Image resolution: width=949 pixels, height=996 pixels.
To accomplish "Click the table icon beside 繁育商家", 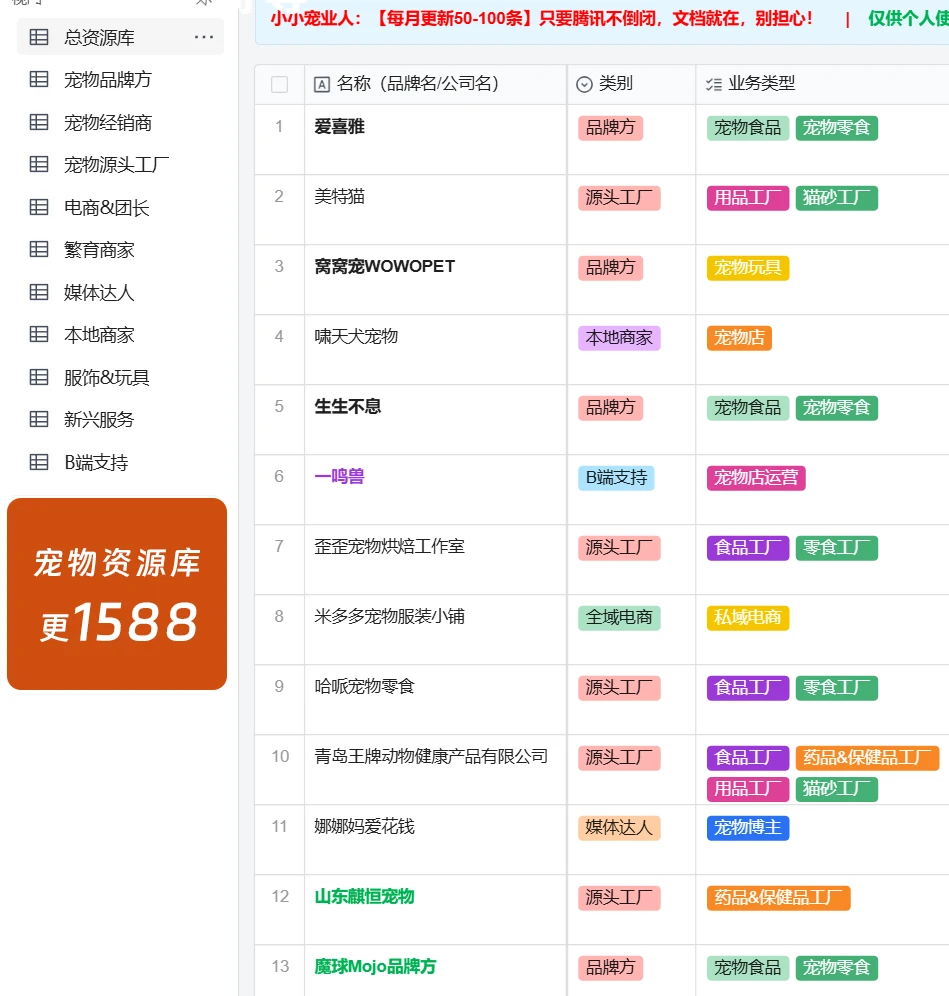I will [39, 249].
